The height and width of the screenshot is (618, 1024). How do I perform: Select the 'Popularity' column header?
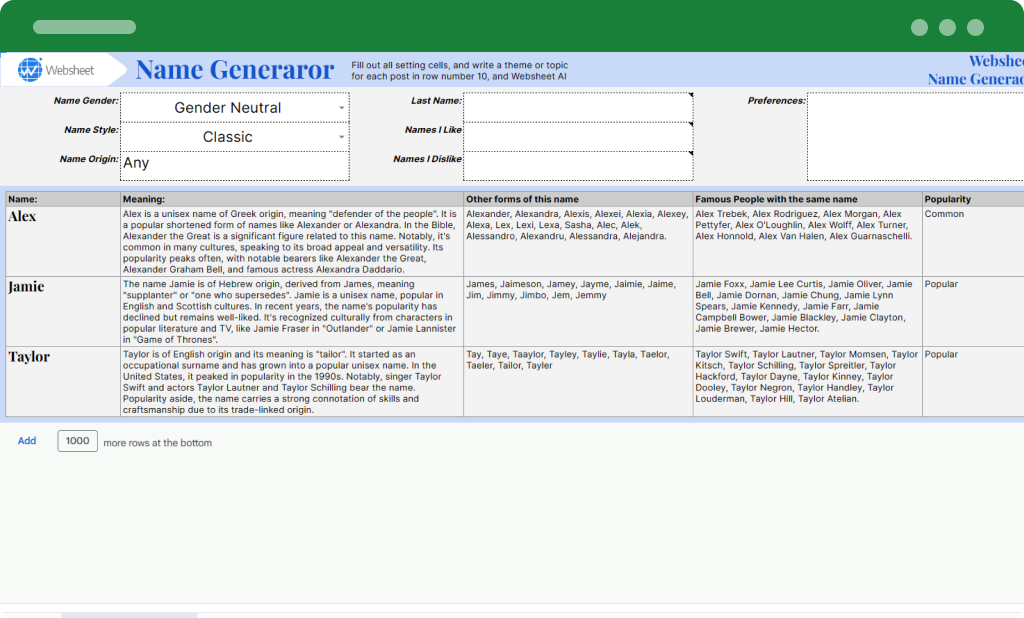(973, 199)
